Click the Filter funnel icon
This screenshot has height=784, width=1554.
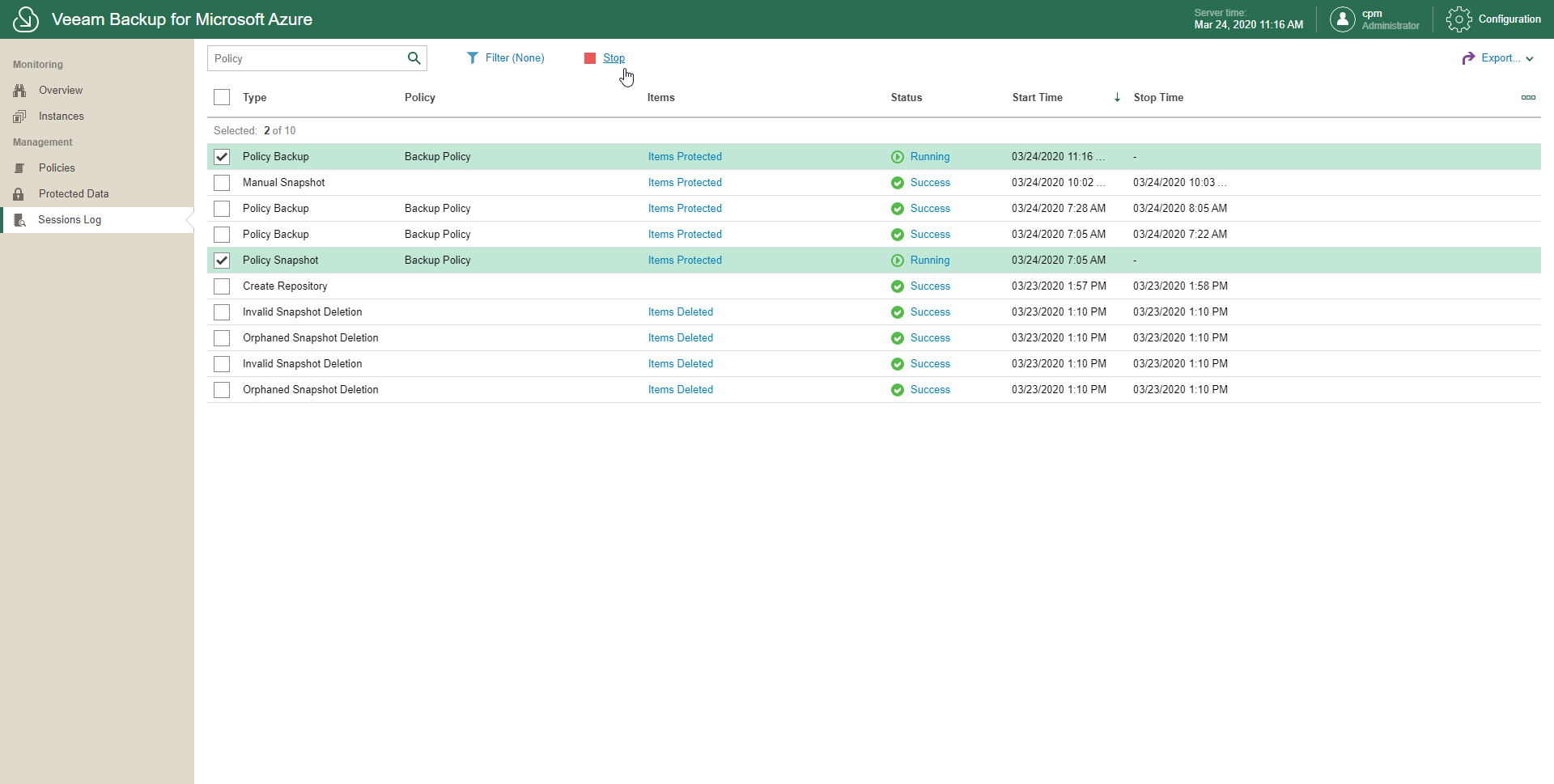(x=473, y=58)
